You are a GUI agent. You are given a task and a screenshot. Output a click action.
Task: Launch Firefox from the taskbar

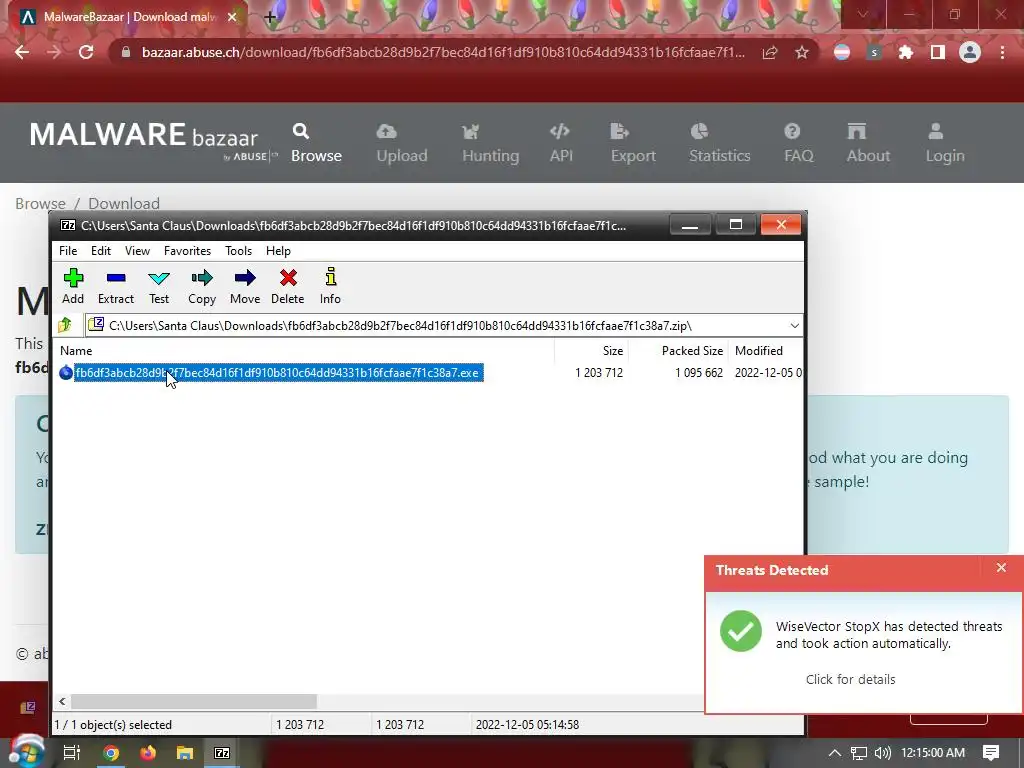pos(148,753)
